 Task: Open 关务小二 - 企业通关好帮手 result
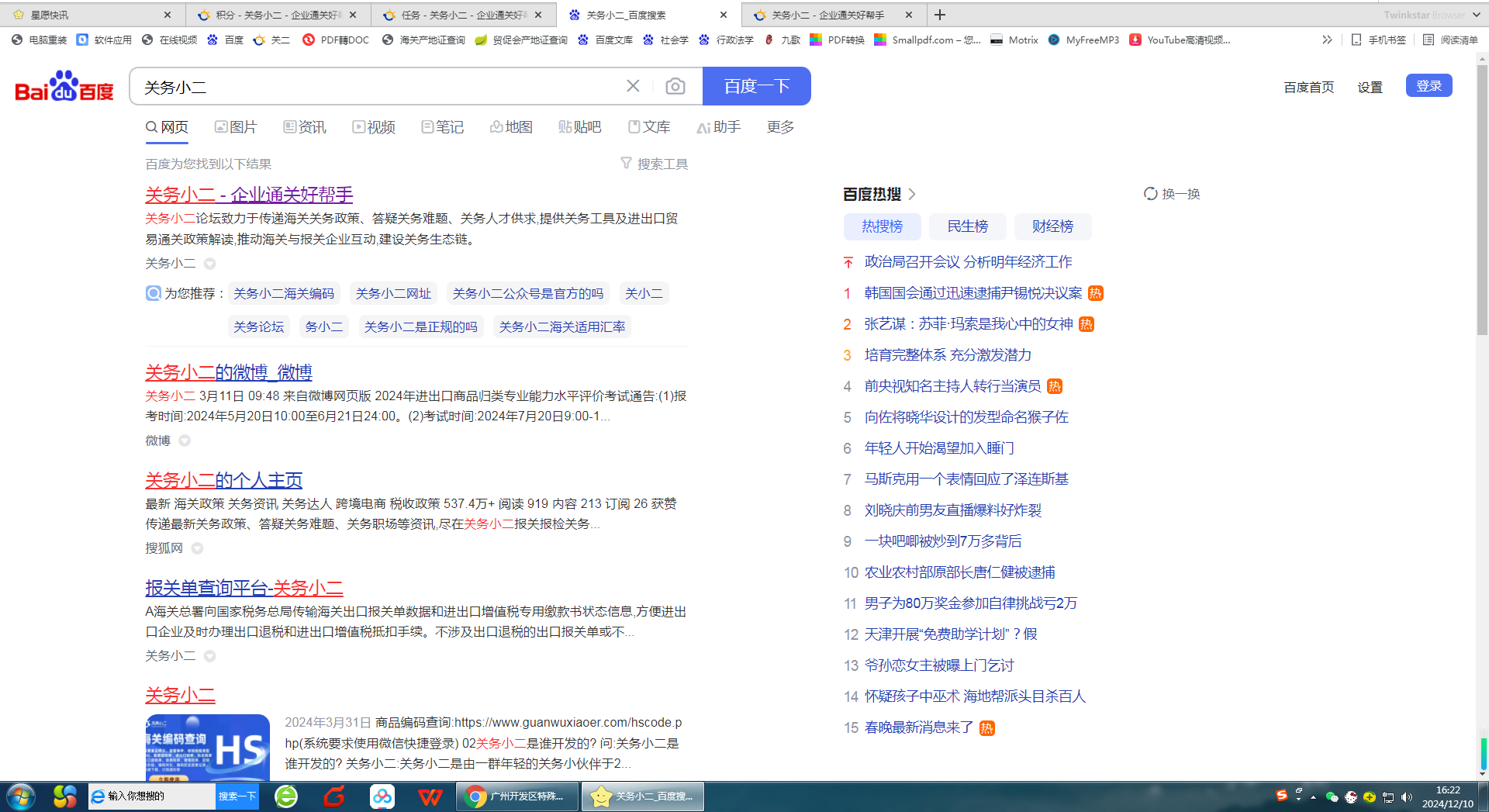click(x=249, y=195)
